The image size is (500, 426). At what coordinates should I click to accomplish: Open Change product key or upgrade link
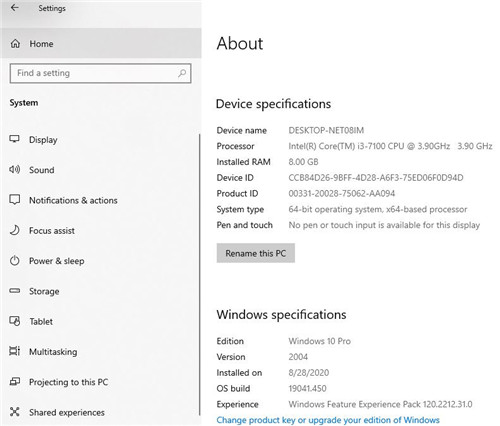(328, 420)
